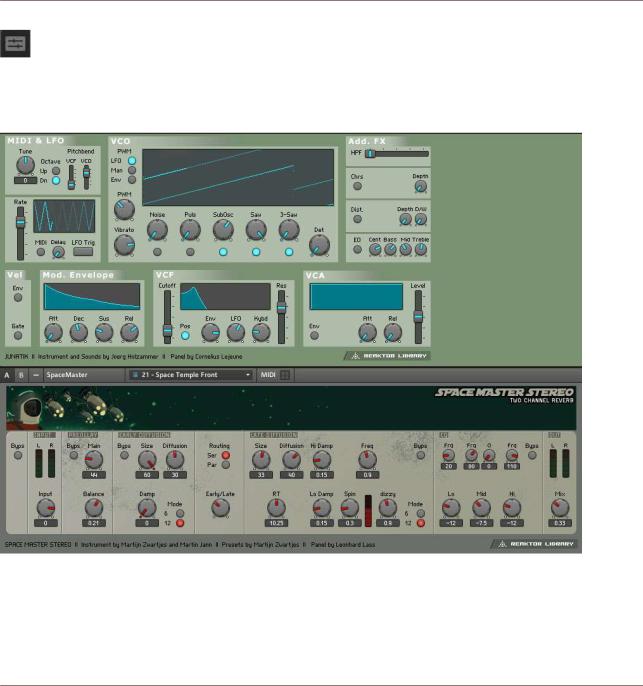Screen dimensions: 643x686
Task: Adjust the LFO Rate slider
Action: pyautogui.click(x=20, y=233)
